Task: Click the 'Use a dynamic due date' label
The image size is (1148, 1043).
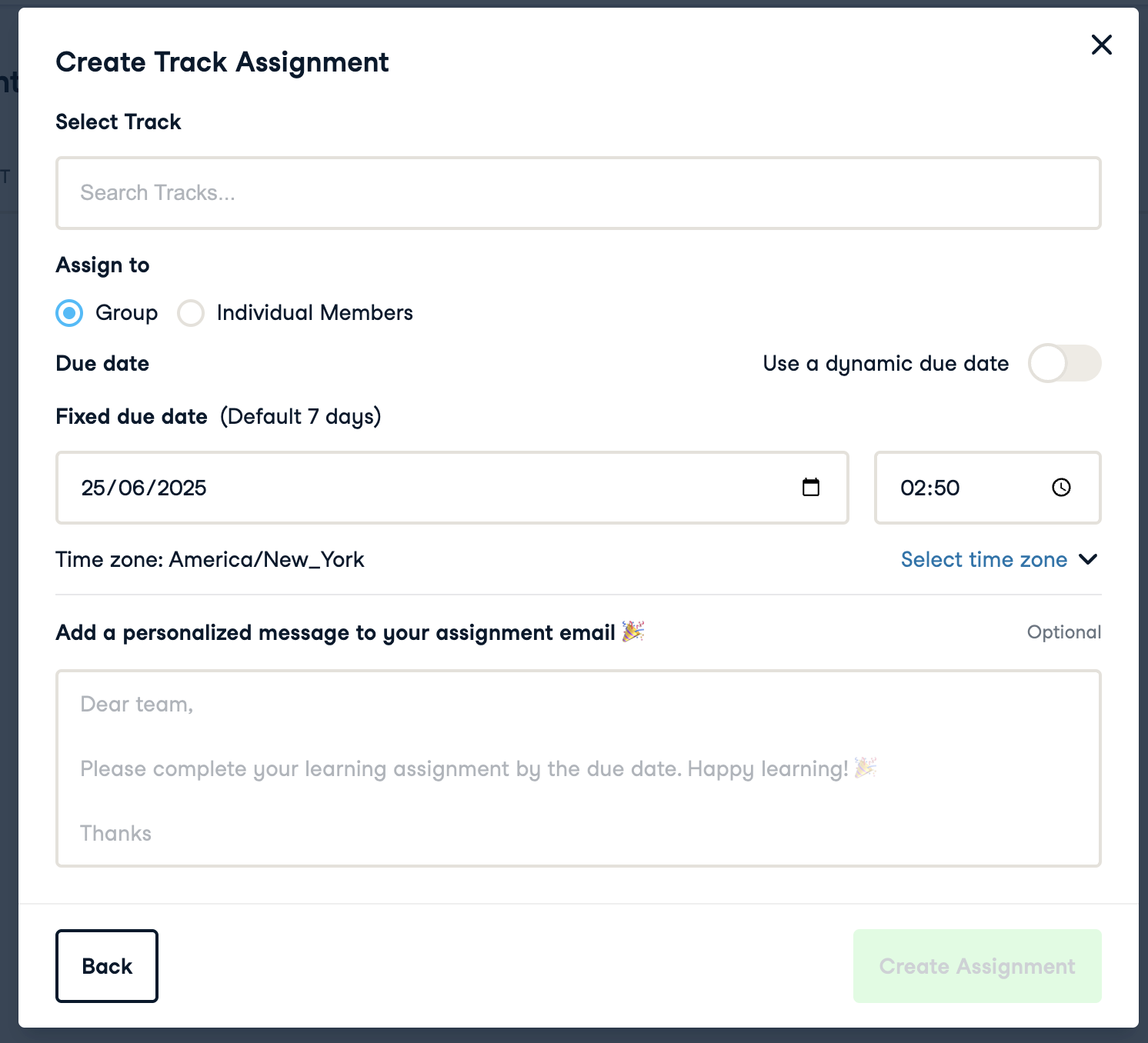Action: (x=885, y=363)
